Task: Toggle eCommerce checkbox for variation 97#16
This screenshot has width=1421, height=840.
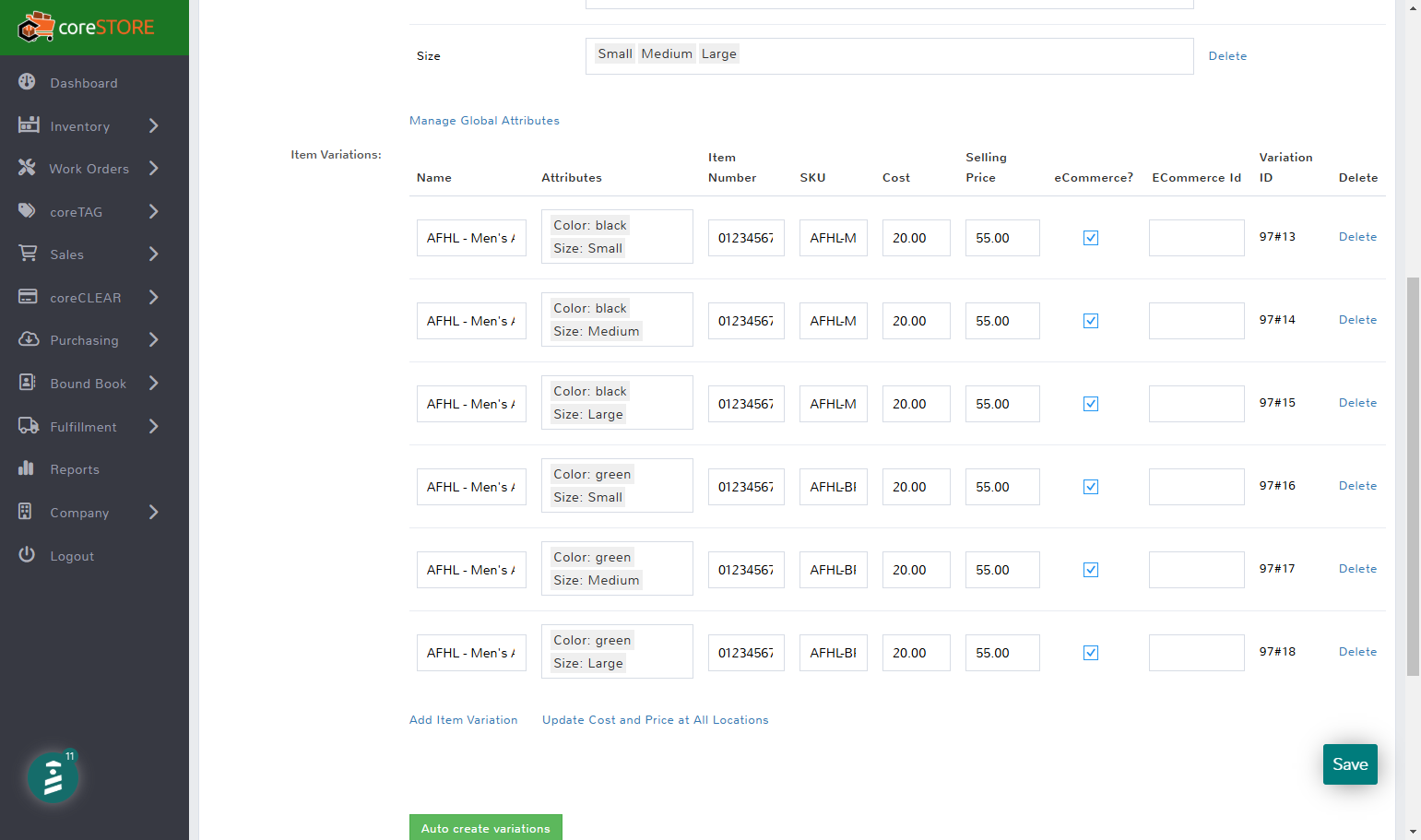Action: coord(1091,487)
